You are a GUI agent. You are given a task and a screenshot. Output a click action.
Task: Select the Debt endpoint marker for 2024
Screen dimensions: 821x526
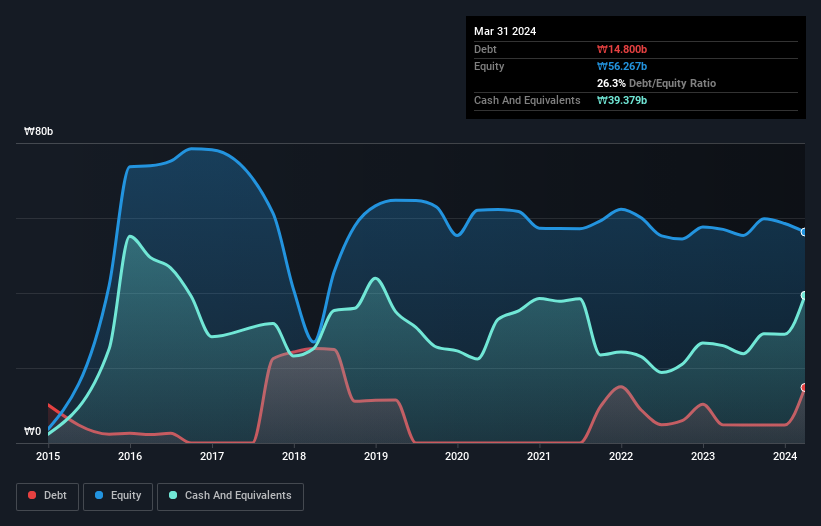tap(804, 388)
